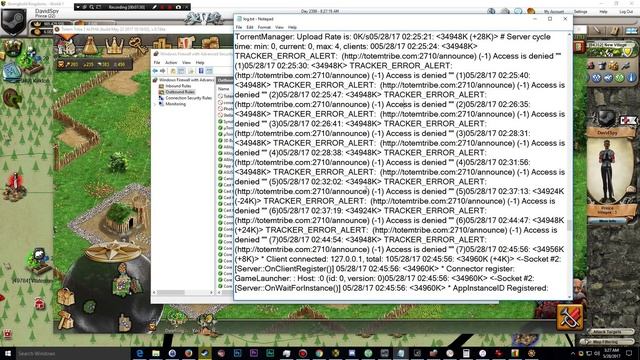The image size is (640, 360).
Task: Open the File menu in Windows Firewall window
Action: (157, 62)
